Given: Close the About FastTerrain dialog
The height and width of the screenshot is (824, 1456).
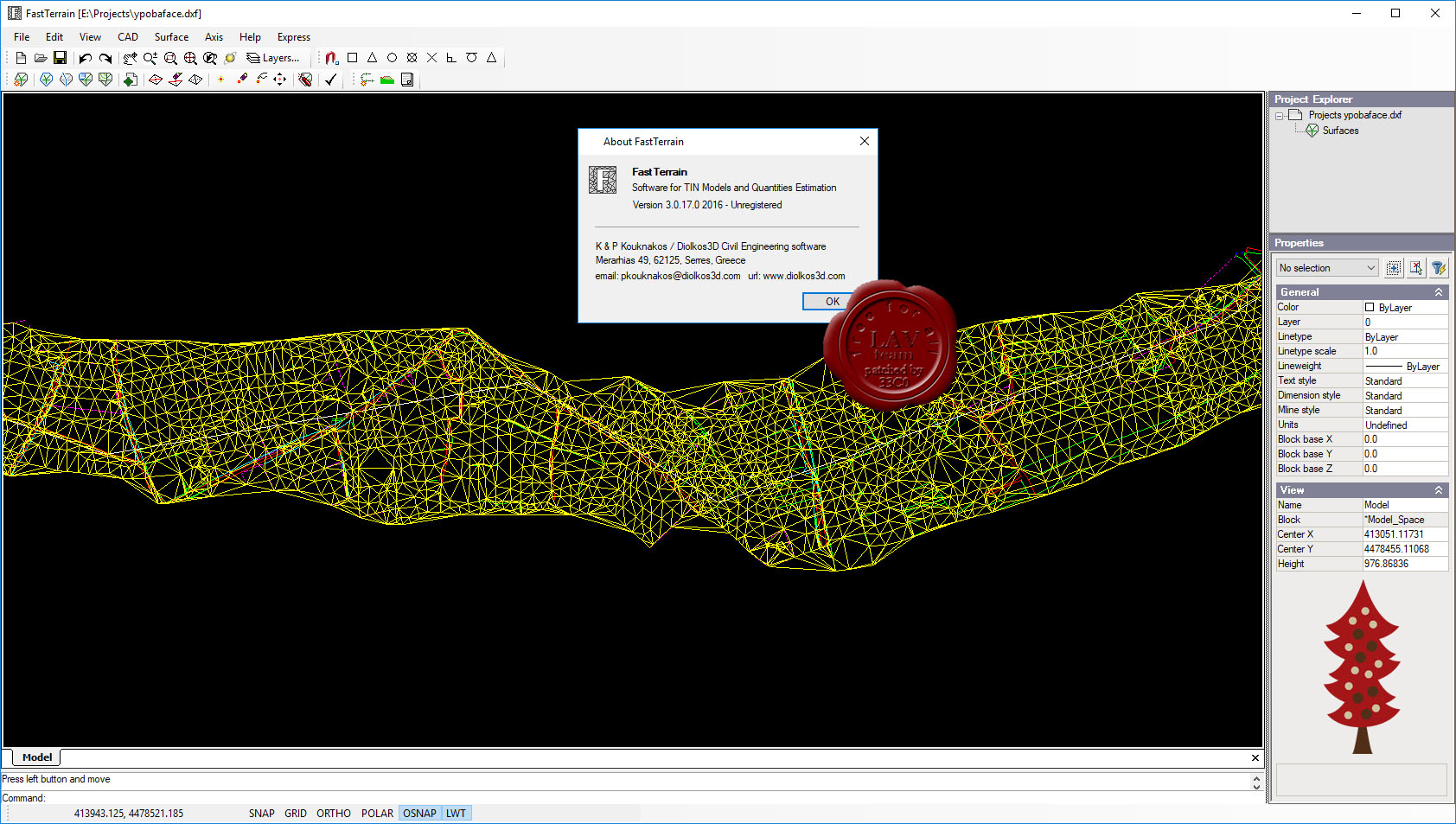Looking at the screenshot, I should click(865, 141).
